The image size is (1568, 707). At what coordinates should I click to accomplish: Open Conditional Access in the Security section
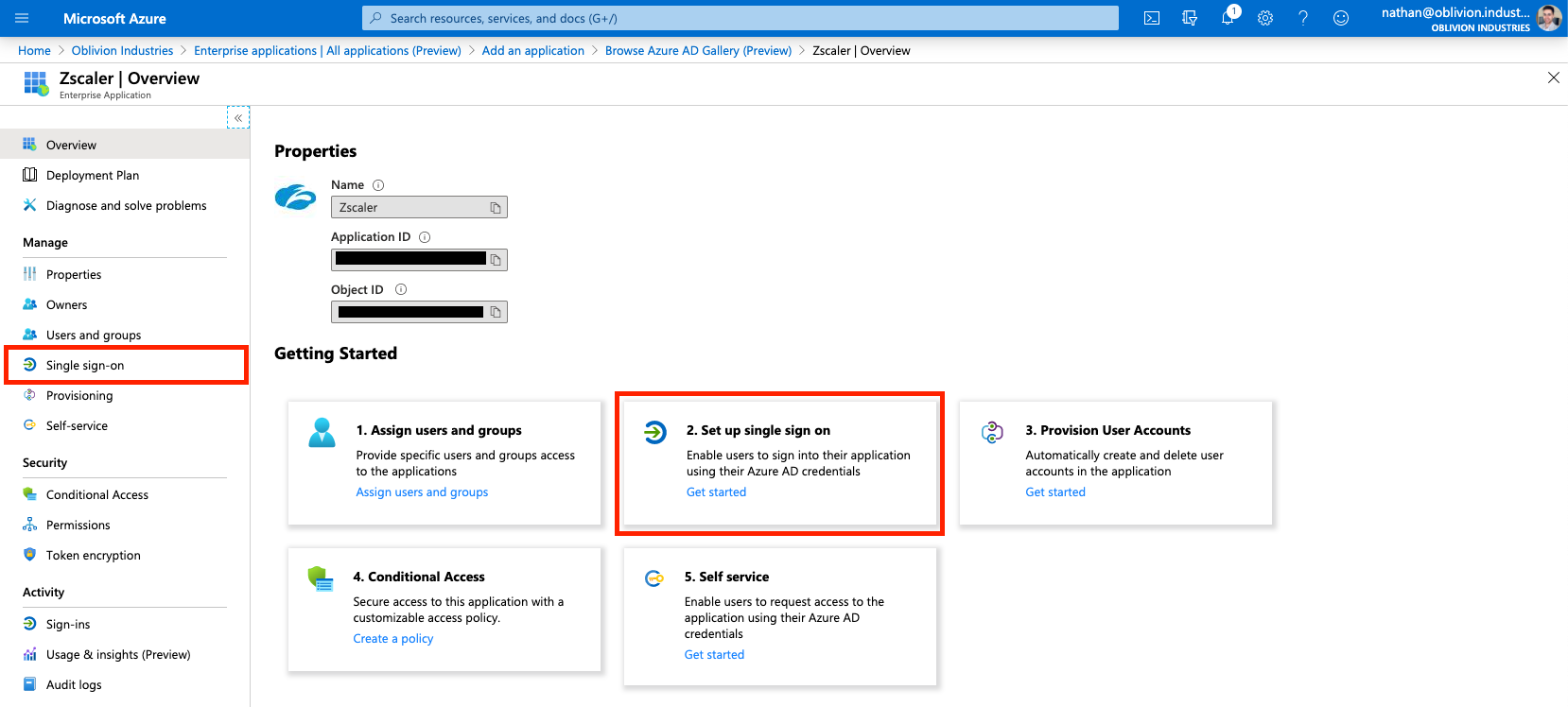coord(97,495)
